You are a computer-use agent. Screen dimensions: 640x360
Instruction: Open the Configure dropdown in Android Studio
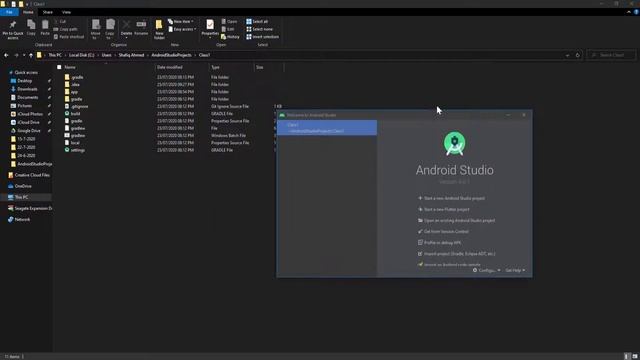(486, 270)
